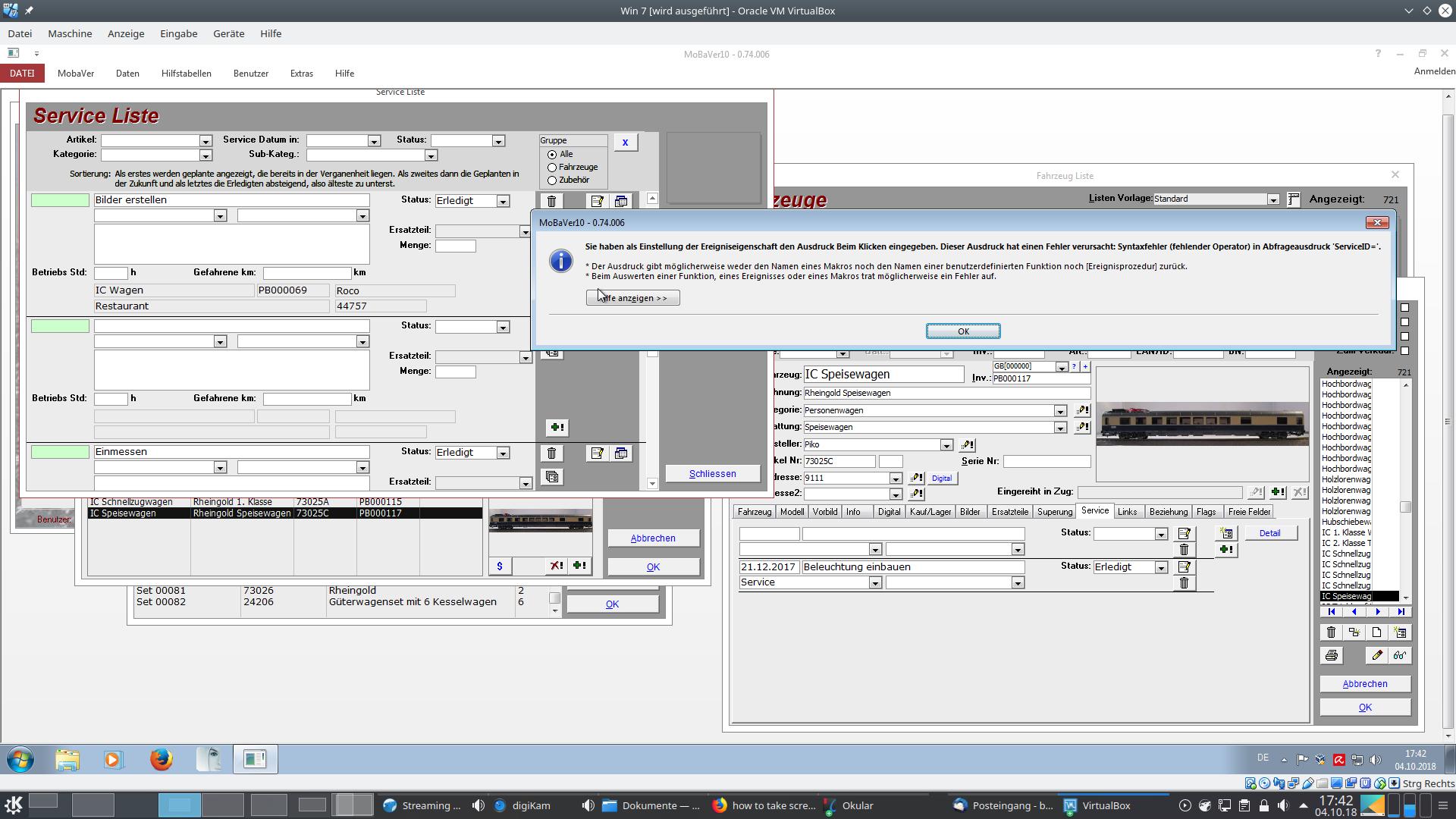
Task: Switch to the 'Kauf/Lager' tab
Action: click(x=930, y=512)
